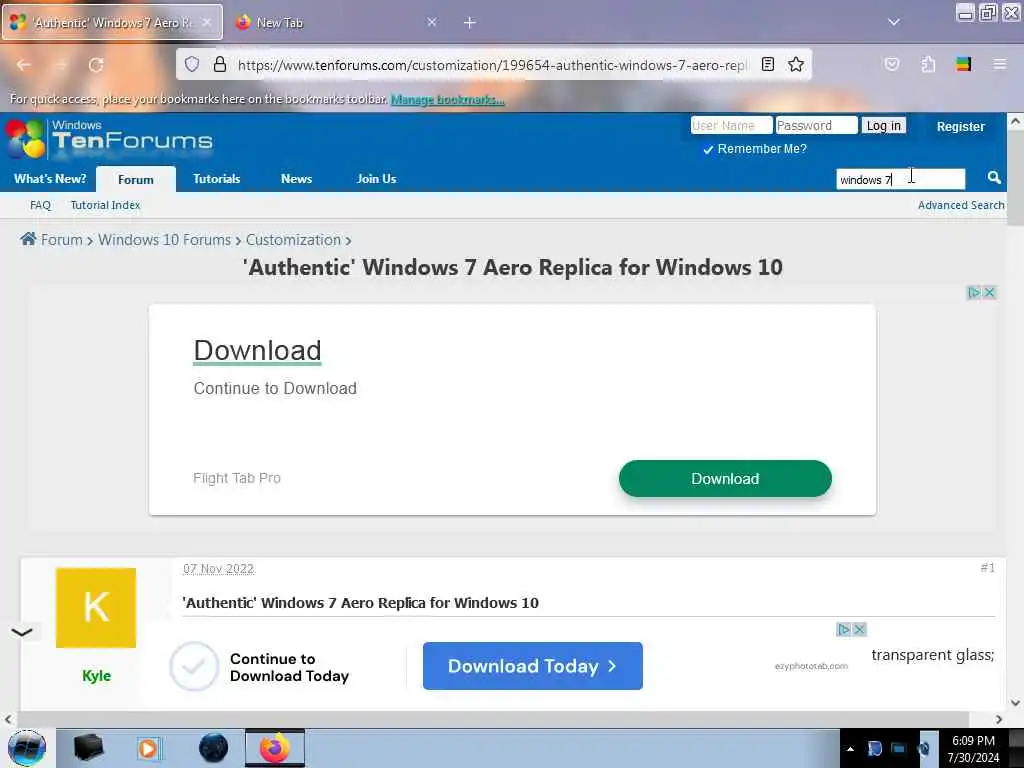Bookmark this page with the star icon
The height and width of the screenshot is (768, 1024).
click(x=795, y=64)
